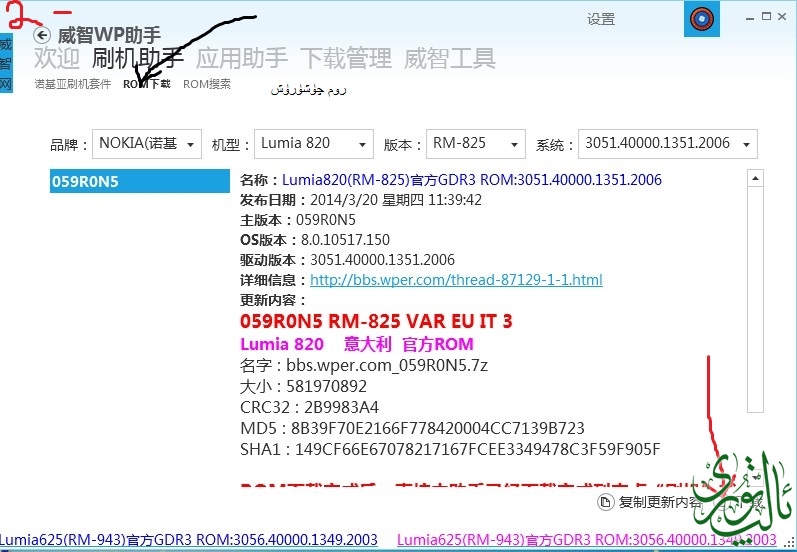This screenshot has height=552, width=797.
Task: Open the 威智工具 tab
Action: (450, 57)
